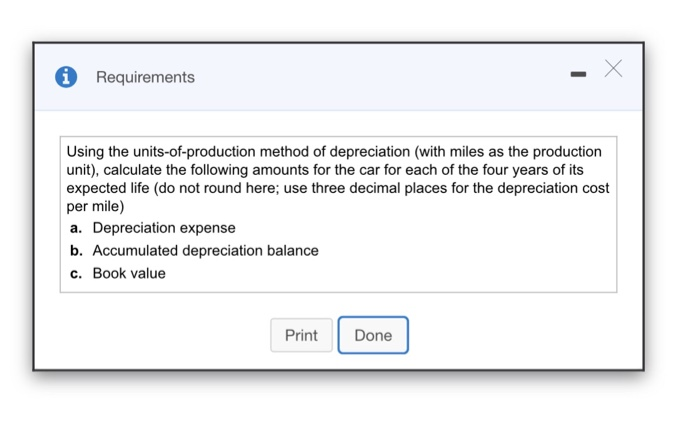
Task: Click the blank area right of Book value
Action: [400, 273]
